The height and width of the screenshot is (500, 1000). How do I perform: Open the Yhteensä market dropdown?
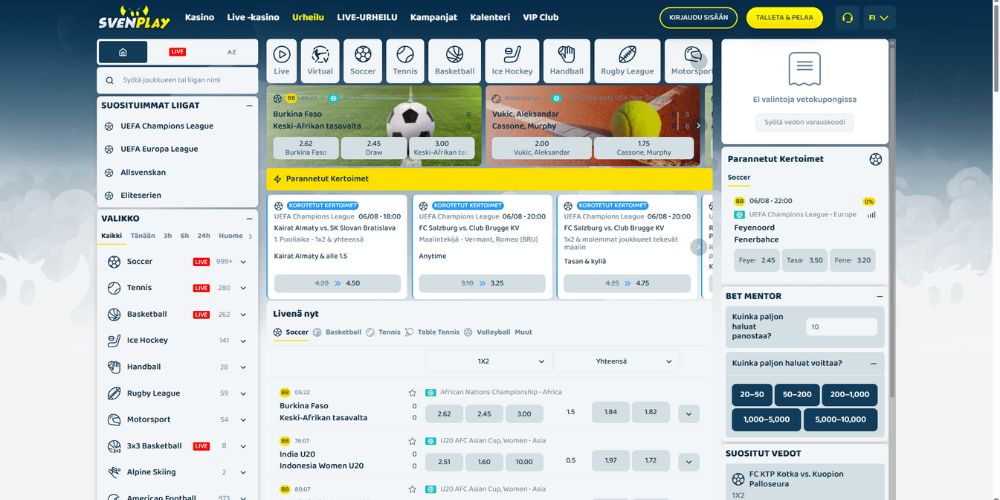(616, 362)
